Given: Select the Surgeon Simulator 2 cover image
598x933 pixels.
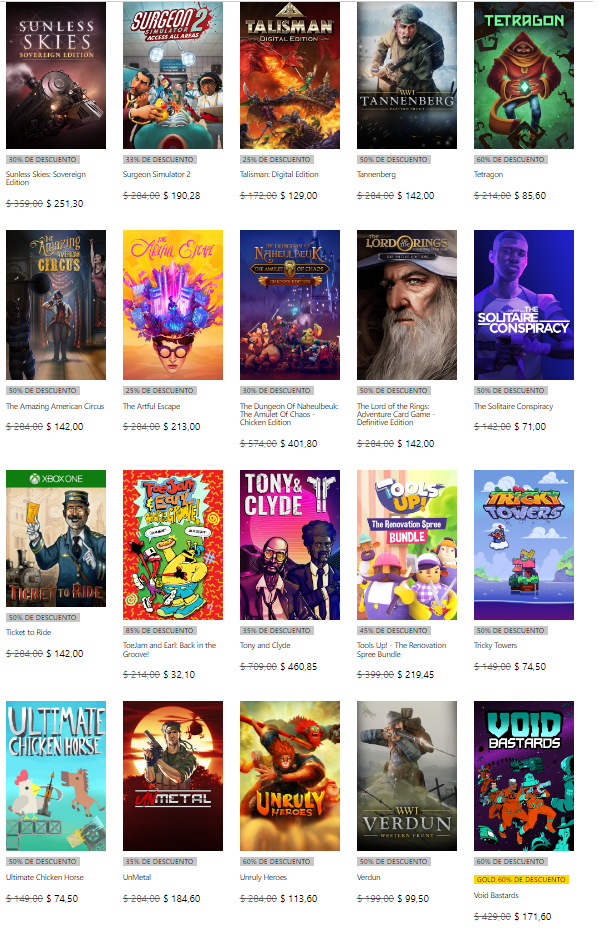Looking at the screenshot, I should click(x=173, y=76).
